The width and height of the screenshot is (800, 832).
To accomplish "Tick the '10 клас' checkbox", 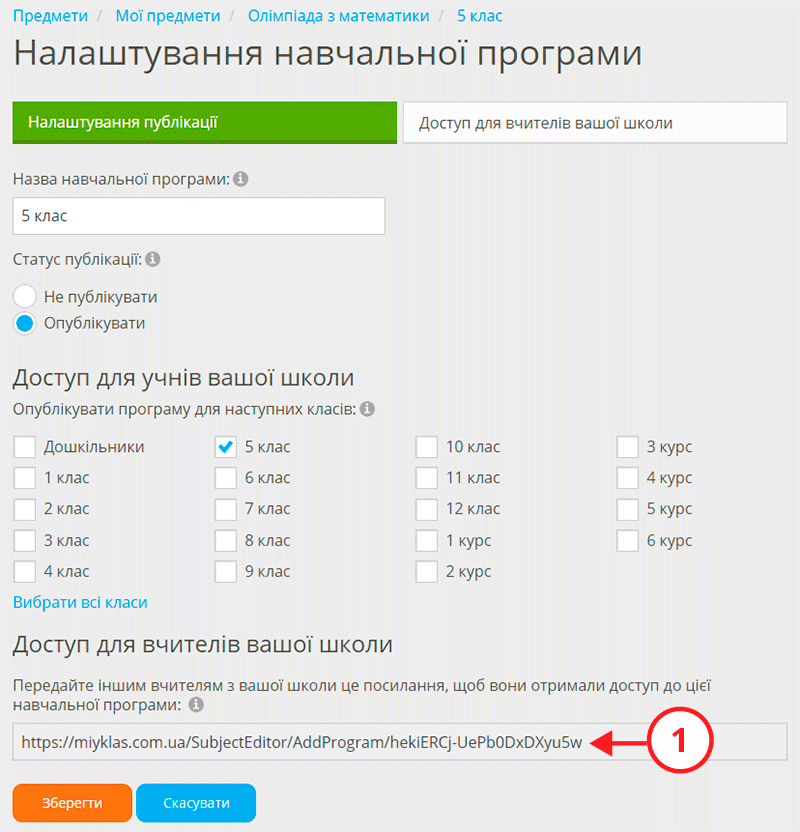I will click(x=427, y=446).
